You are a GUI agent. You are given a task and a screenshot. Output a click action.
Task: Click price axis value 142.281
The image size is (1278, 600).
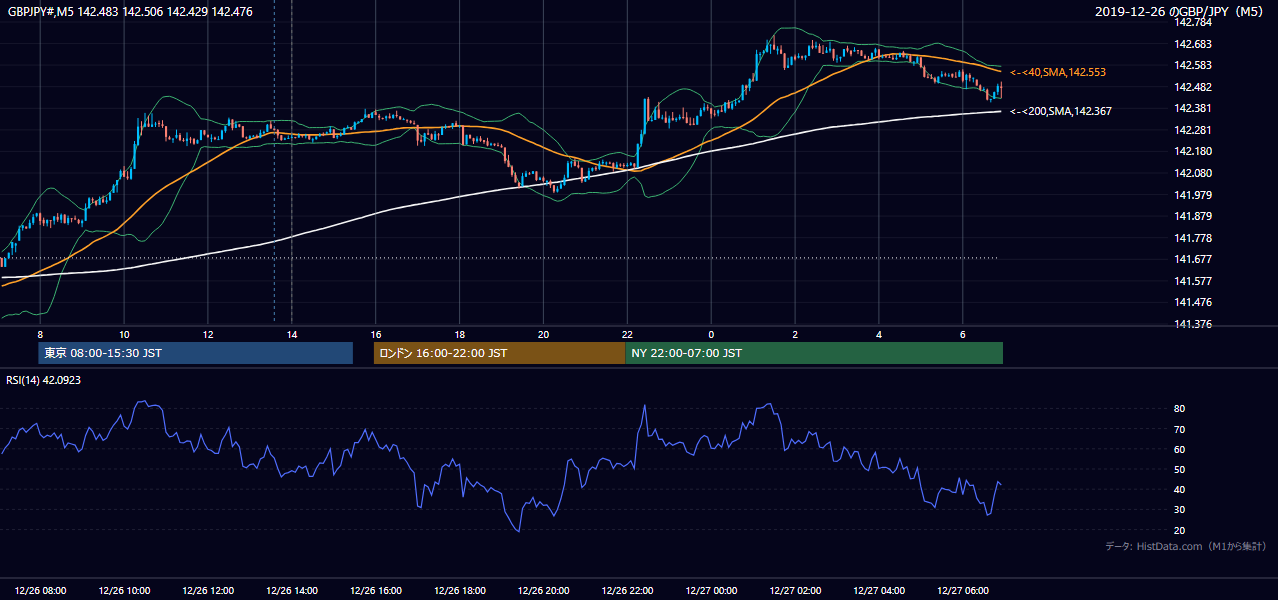[x=1191, y=131]
